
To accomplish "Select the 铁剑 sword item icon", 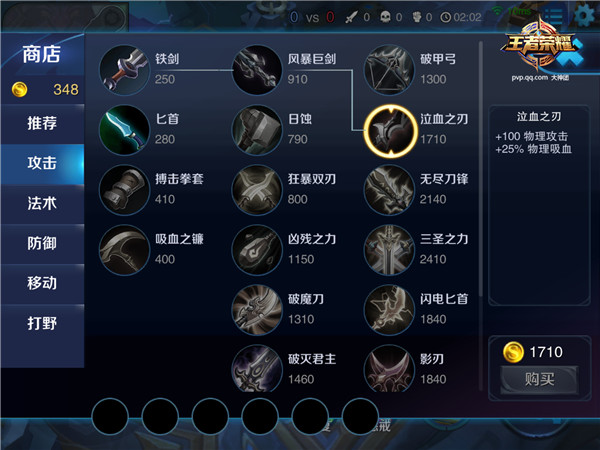I will (x=124, y=70).
